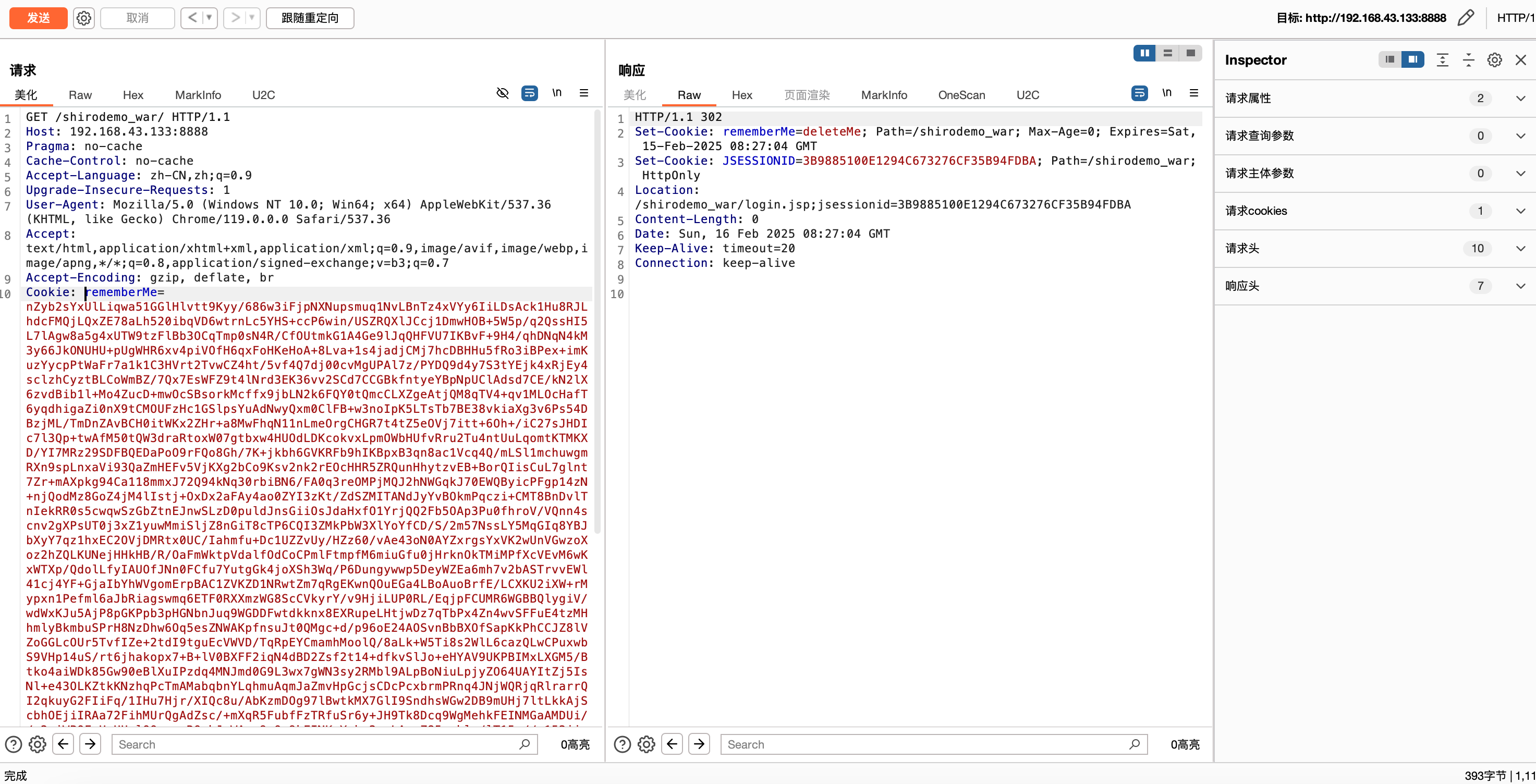Click the settings gear next to 发送
The height and width of the screenshot is (784, 1536).
pyautogui.click(x=83, y=18)
